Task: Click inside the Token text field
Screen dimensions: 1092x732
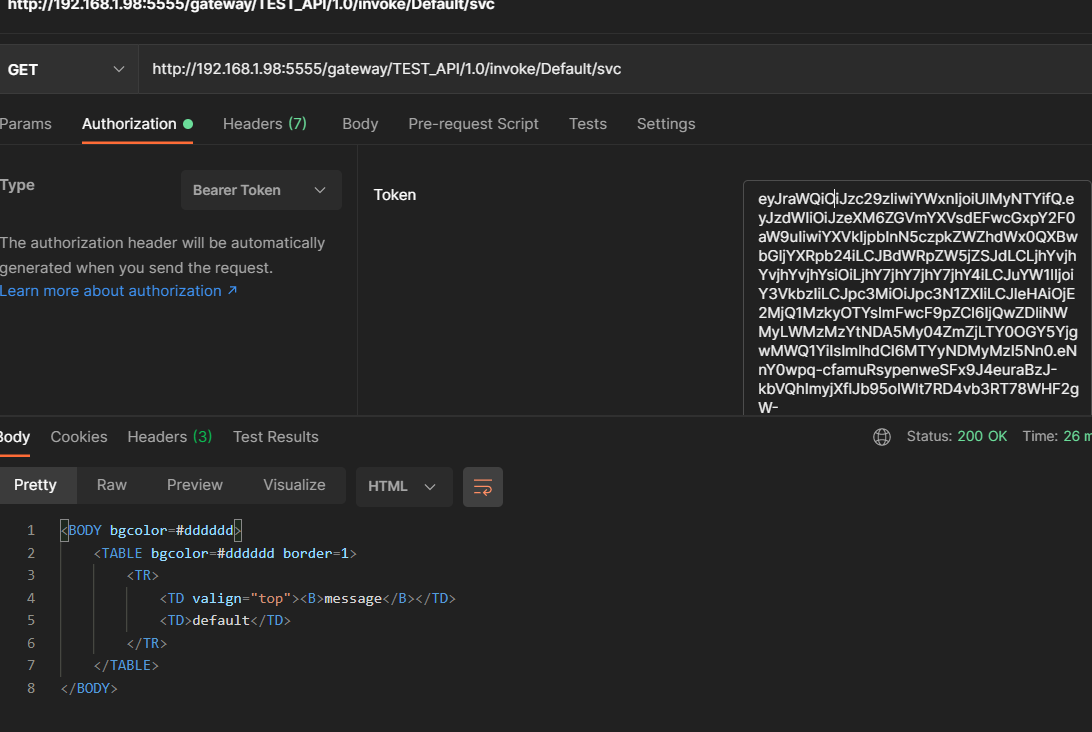Action: [x=916, y=300]
